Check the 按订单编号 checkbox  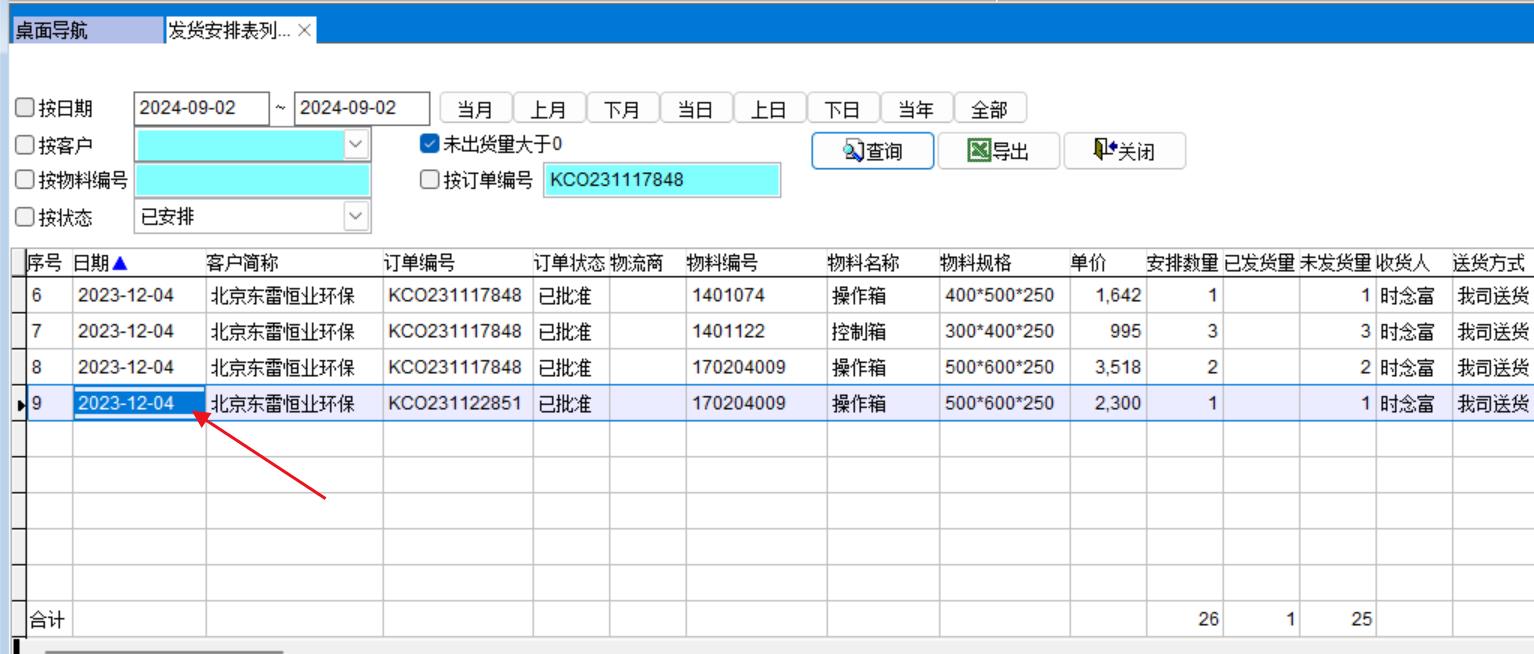tap(430, 180)
